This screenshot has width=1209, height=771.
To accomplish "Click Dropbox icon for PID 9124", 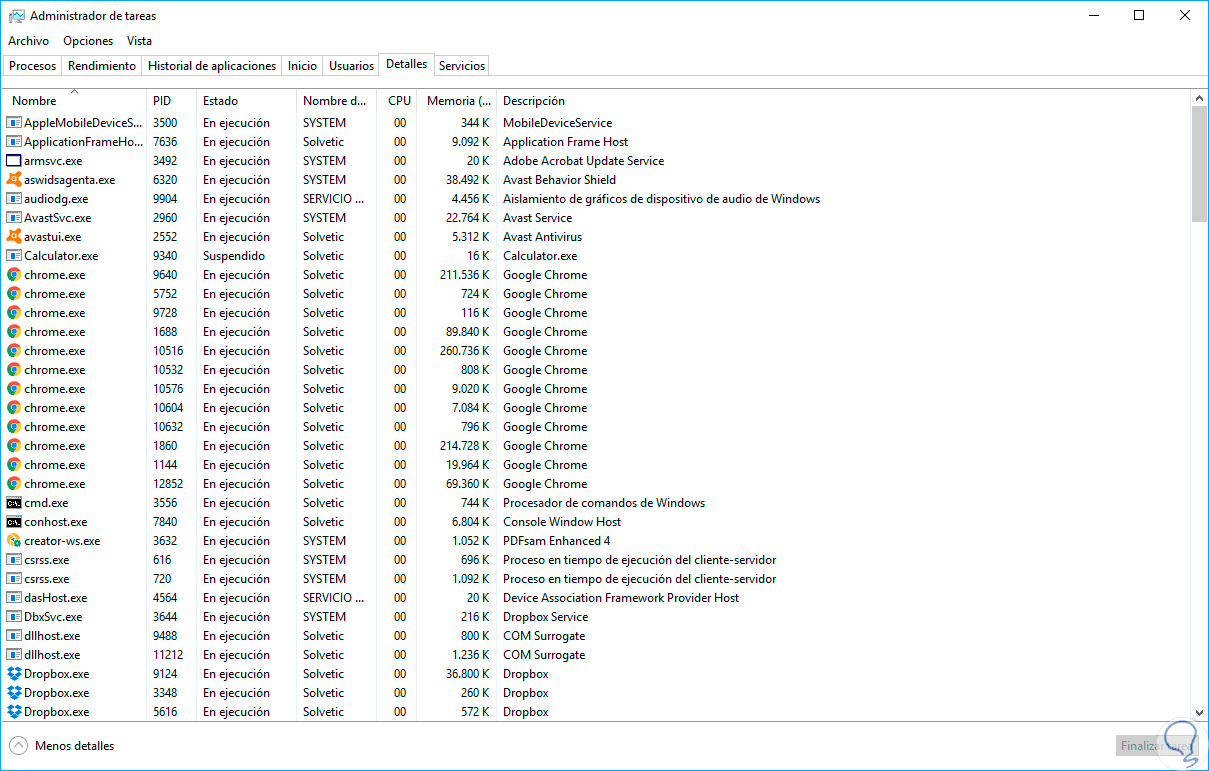I will 14,674.
